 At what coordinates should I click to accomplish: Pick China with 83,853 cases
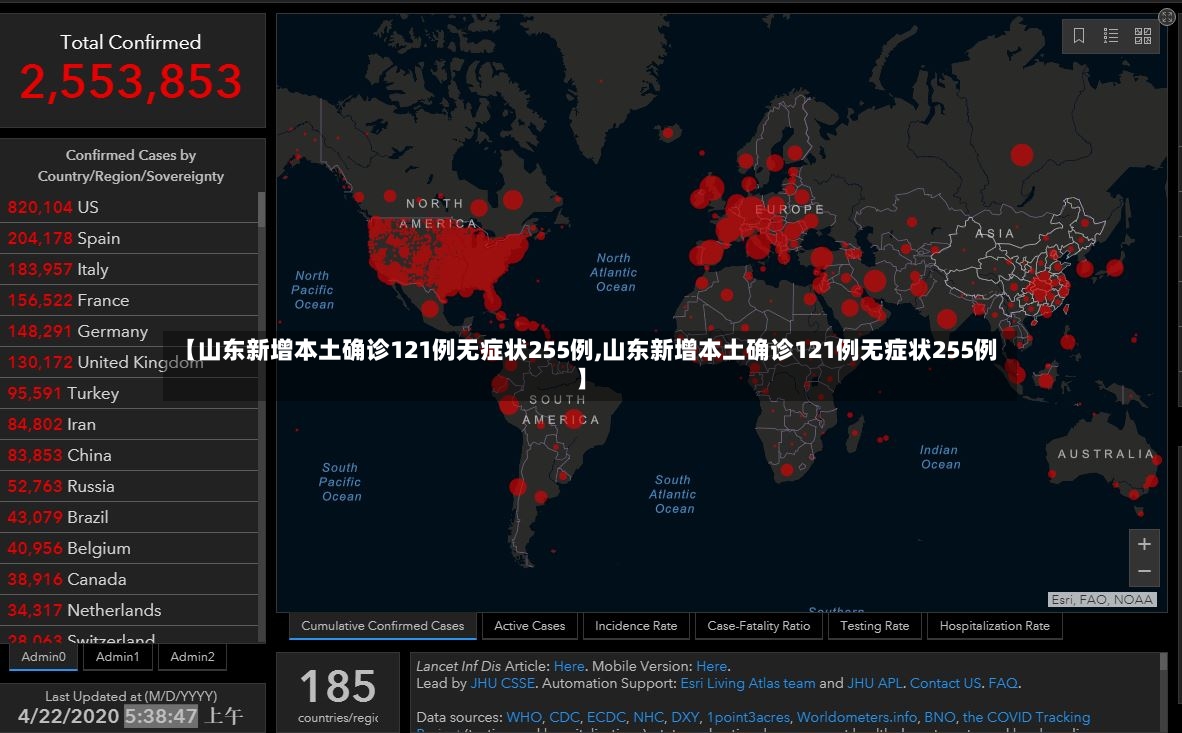pos(129,455)
